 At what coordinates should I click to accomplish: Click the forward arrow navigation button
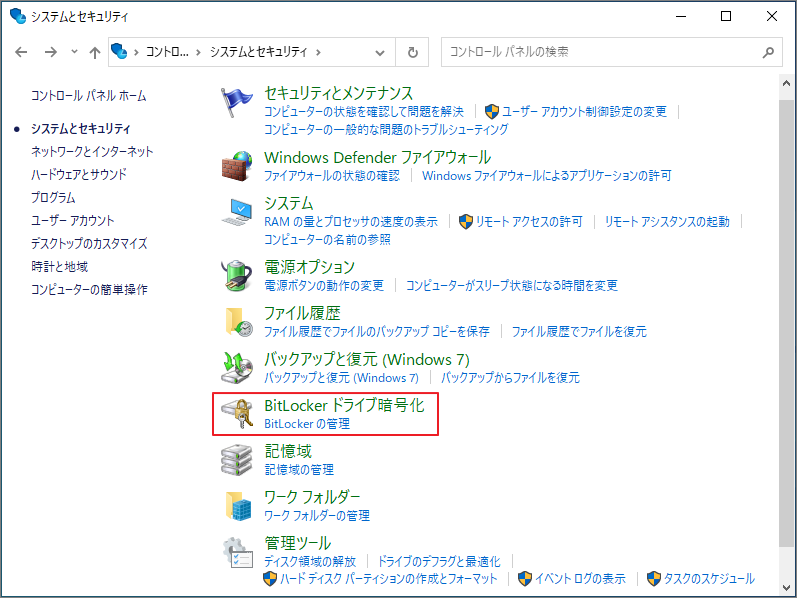50,52
